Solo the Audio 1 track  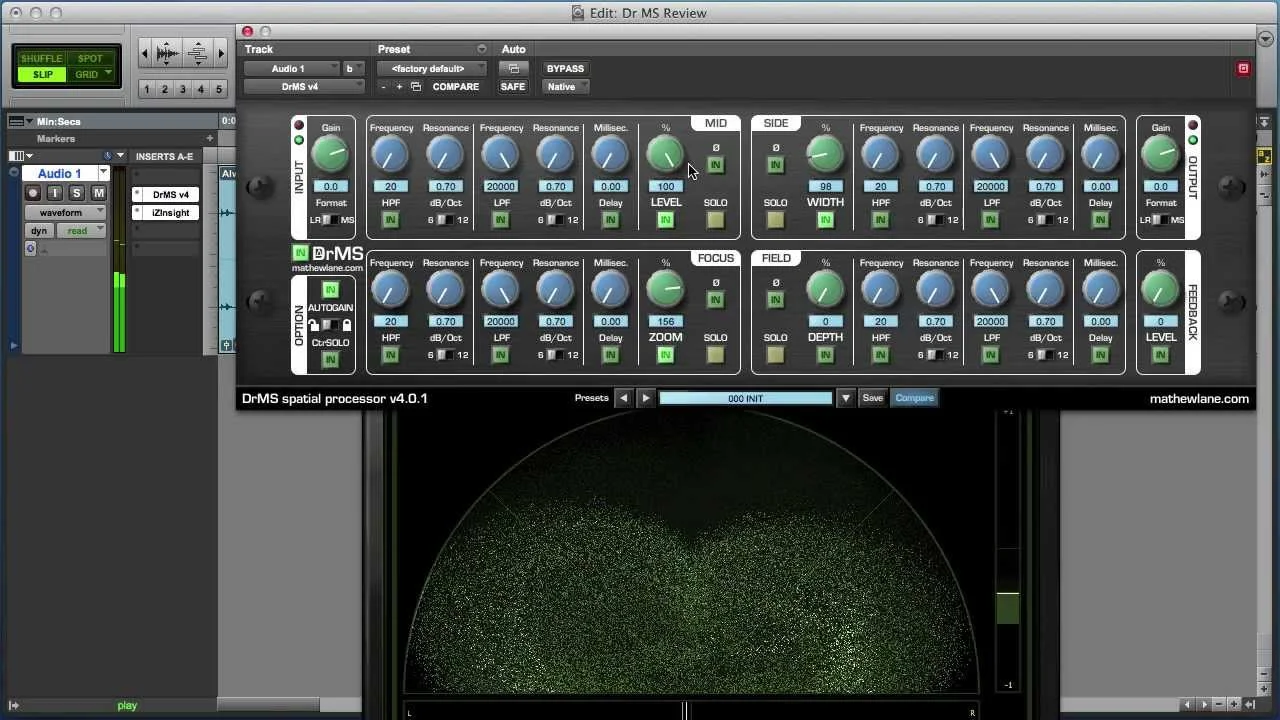77,193
